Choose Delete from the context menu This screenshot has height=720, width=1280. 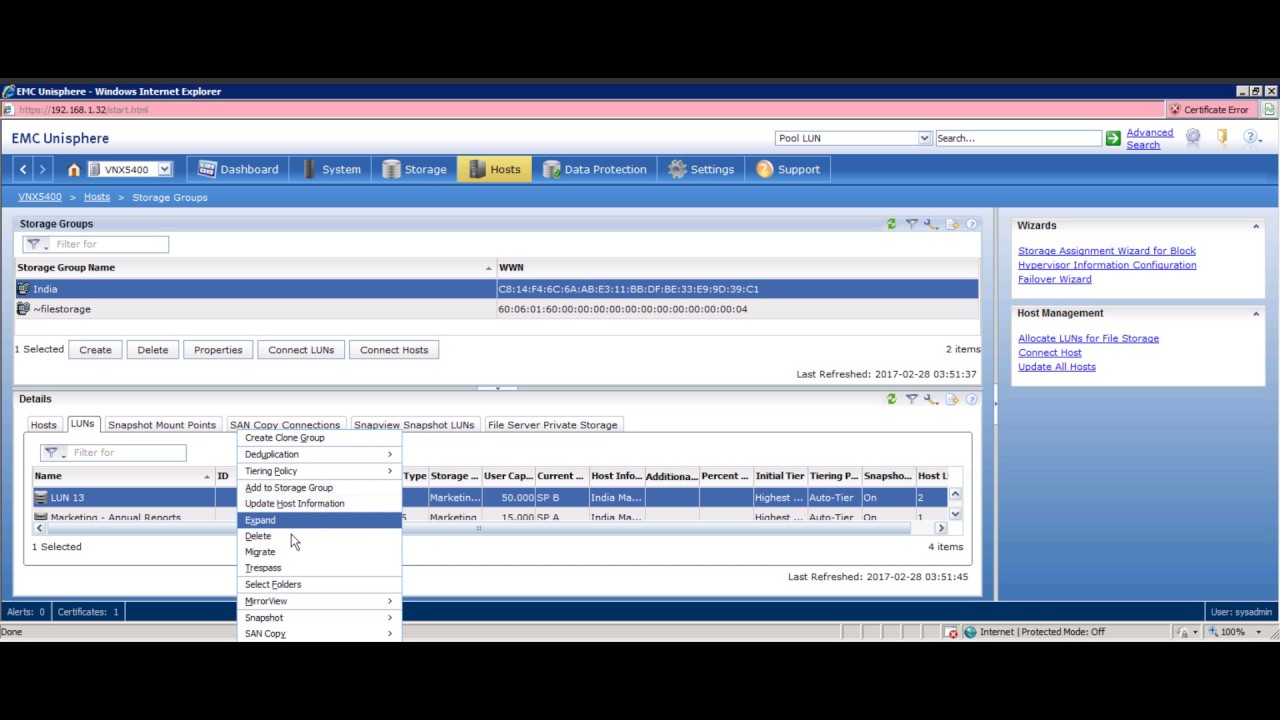point(318,536)
